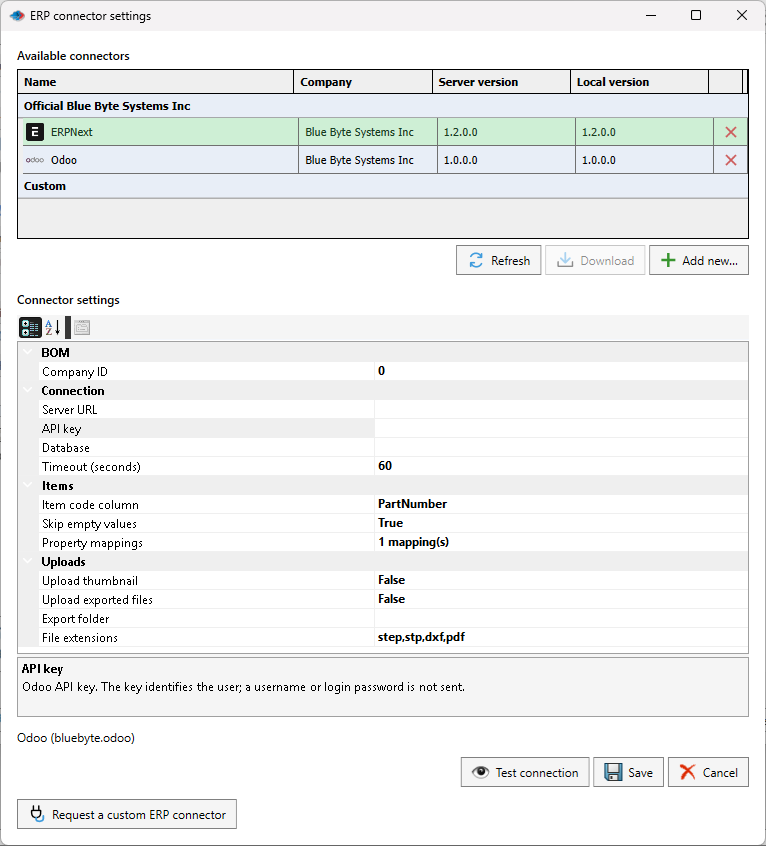Cancel the connector settings changes
The image size is (766, 846).
708,773
